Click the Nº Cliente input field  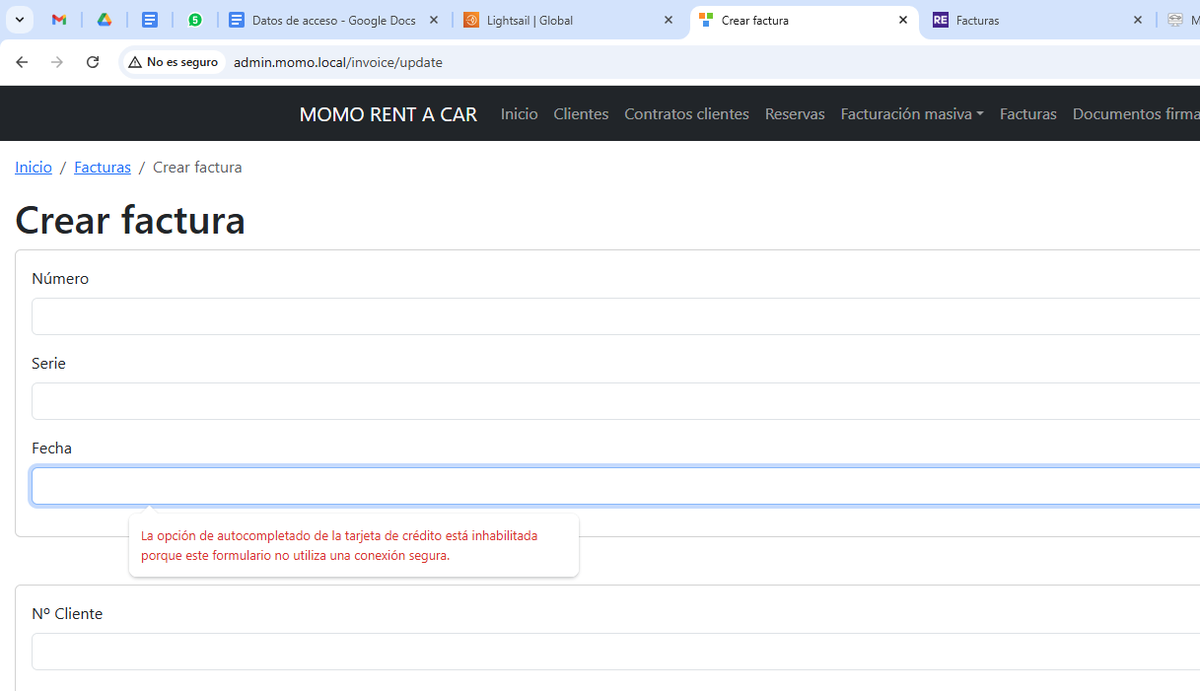click(616, 651)
